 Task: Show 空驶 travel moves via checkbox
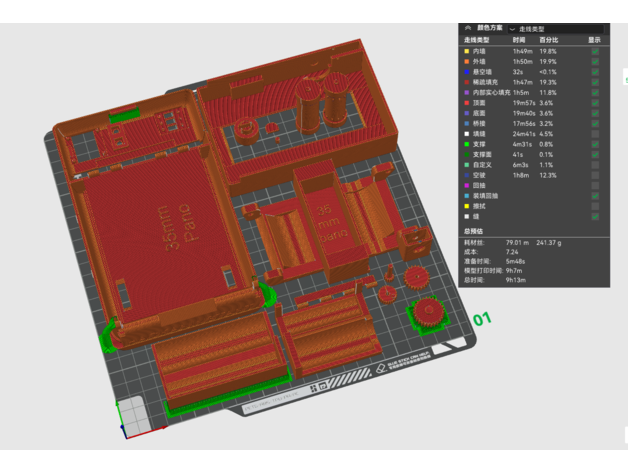coord(596,175)
